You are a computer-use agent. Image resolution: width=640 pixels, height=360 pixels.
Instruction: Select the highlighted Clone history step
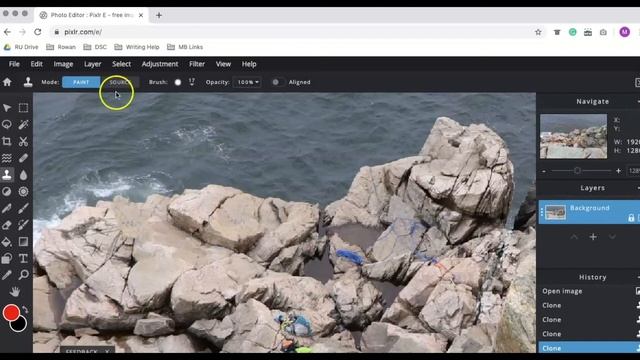[x=589, y=348]
